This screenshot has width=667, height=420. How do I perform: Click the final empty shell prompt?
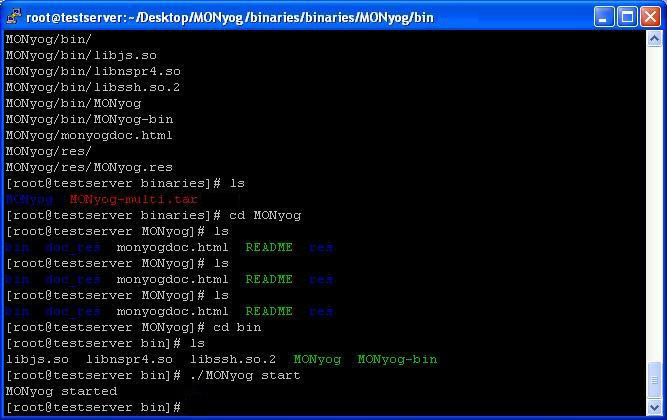(x=94, y=407)
